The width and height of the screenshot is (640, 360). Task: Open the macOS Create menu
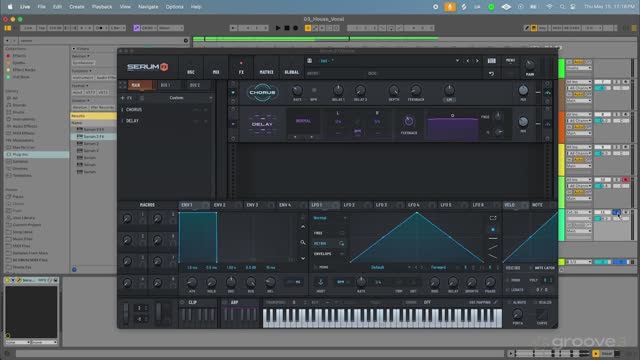(x=77, y=7)
